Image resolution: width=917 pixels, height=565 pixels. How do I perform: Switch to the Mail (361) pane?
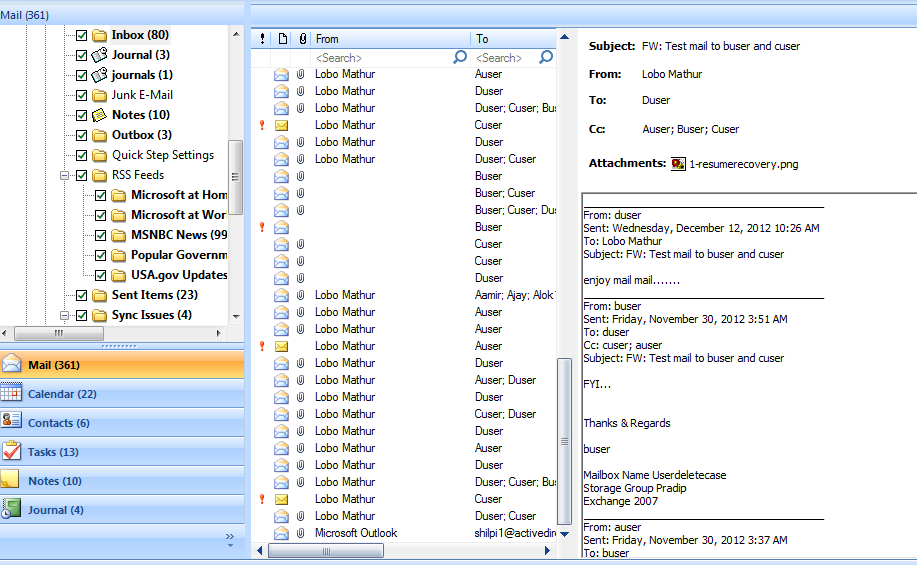[122, 365]
